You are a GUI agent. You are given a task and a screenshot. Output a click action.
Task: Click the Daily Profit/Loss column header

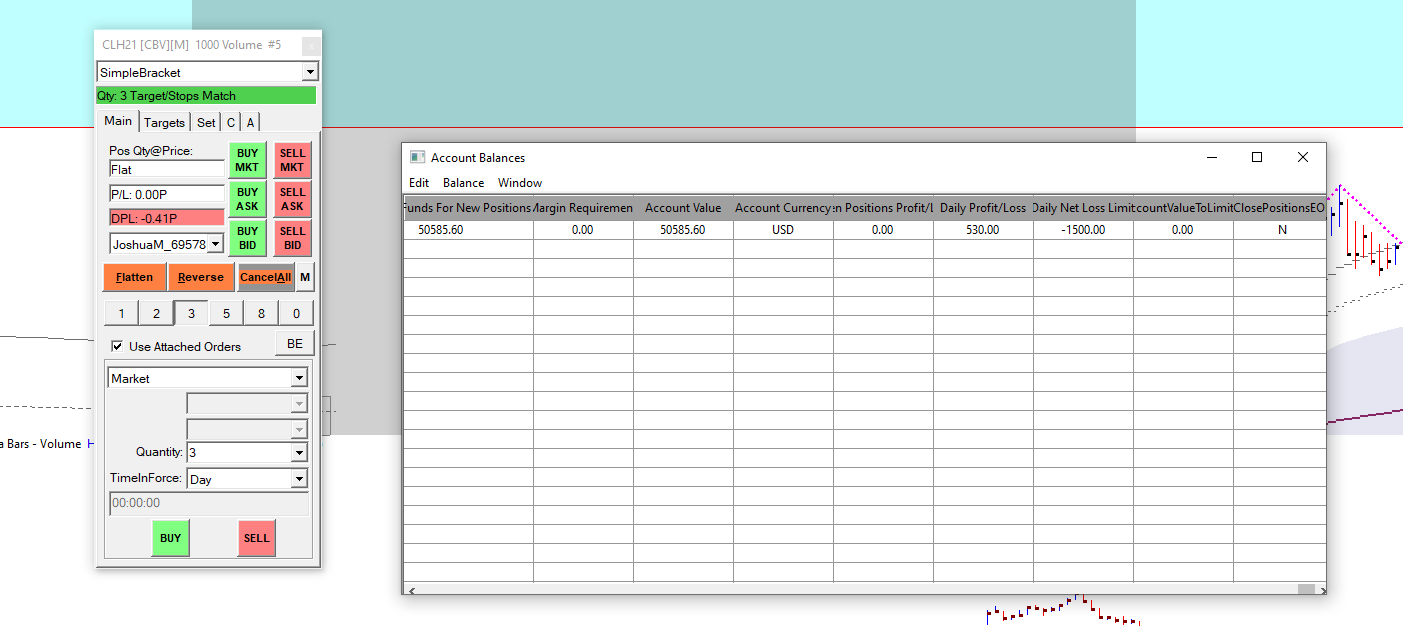(x=983, y=208)
